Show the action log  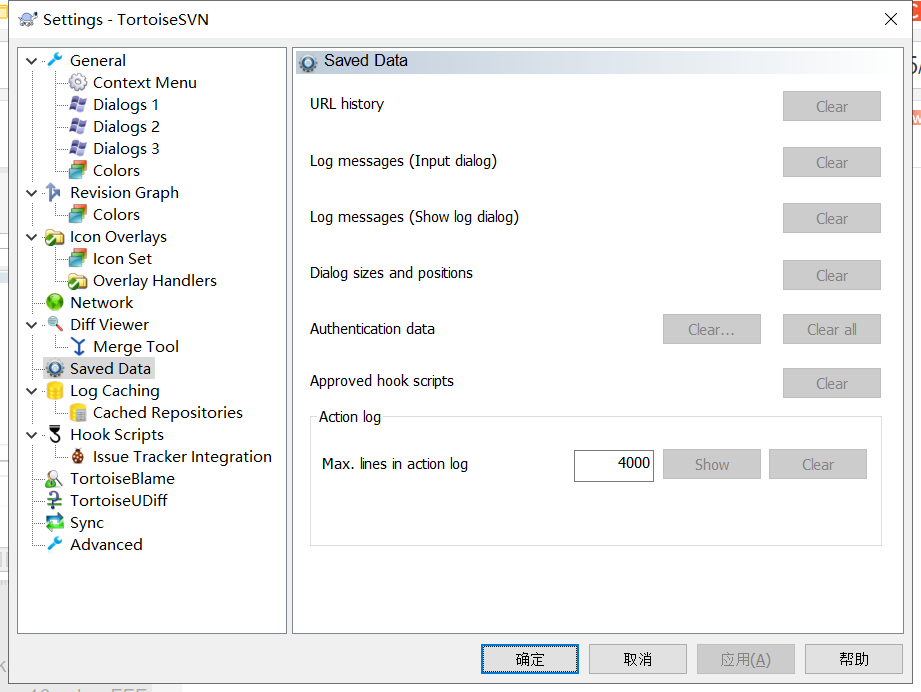711,464
